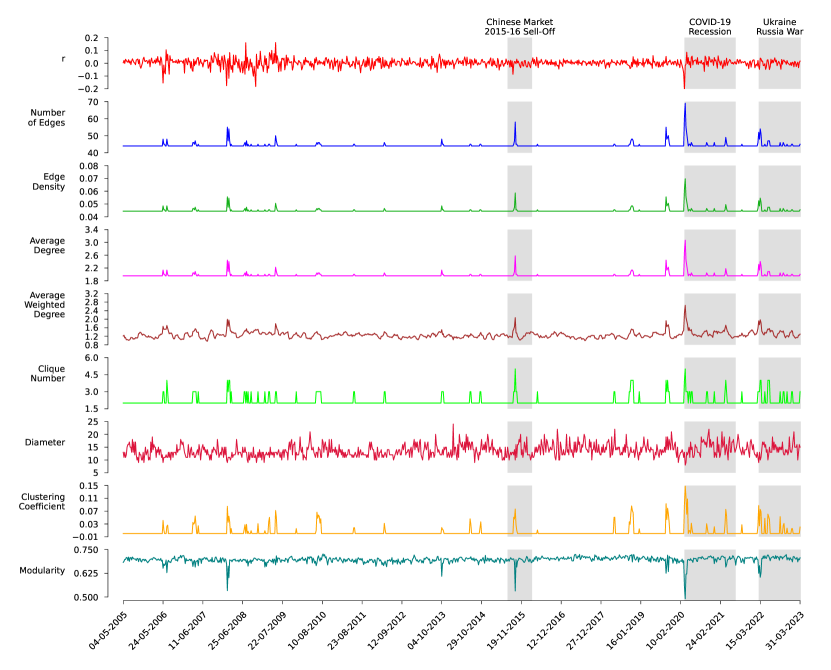The width and height of the screenshot is (831, 670).
Task: Click the 0.500 tick on Modularity axis
Action: pos(87,597)
